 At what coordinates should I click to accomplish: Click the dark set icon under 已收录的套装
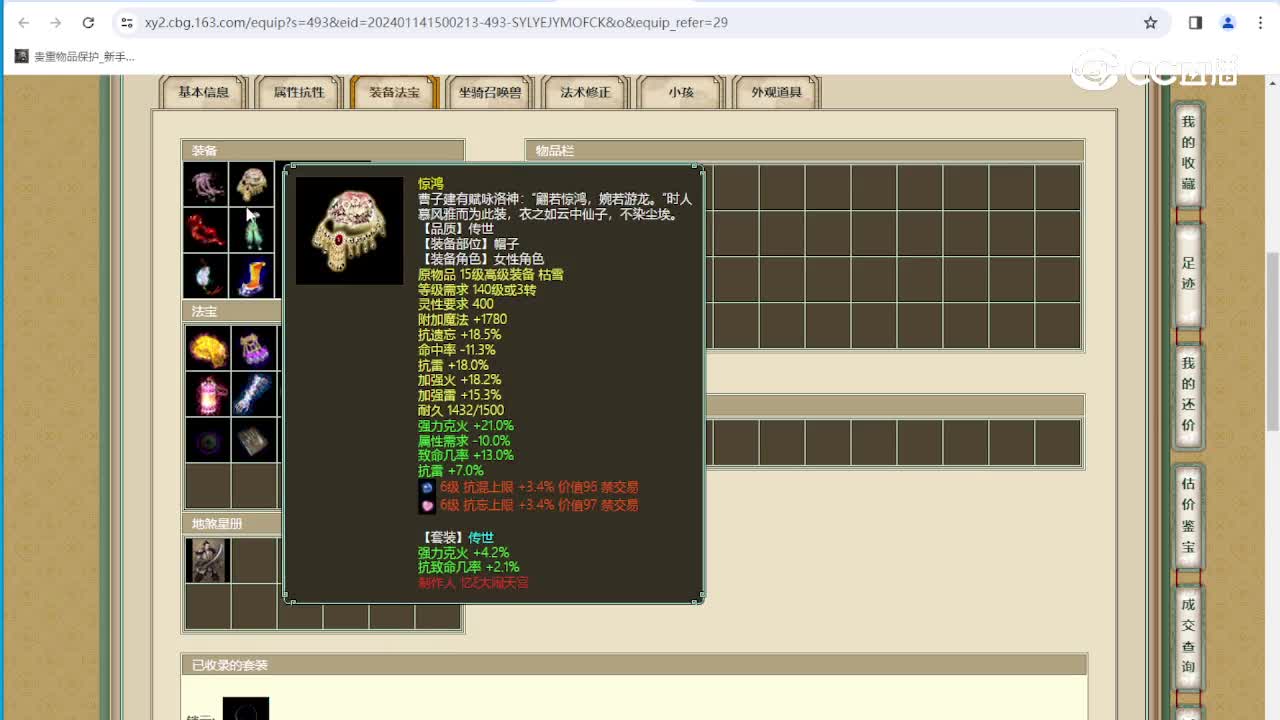(246, 709)
